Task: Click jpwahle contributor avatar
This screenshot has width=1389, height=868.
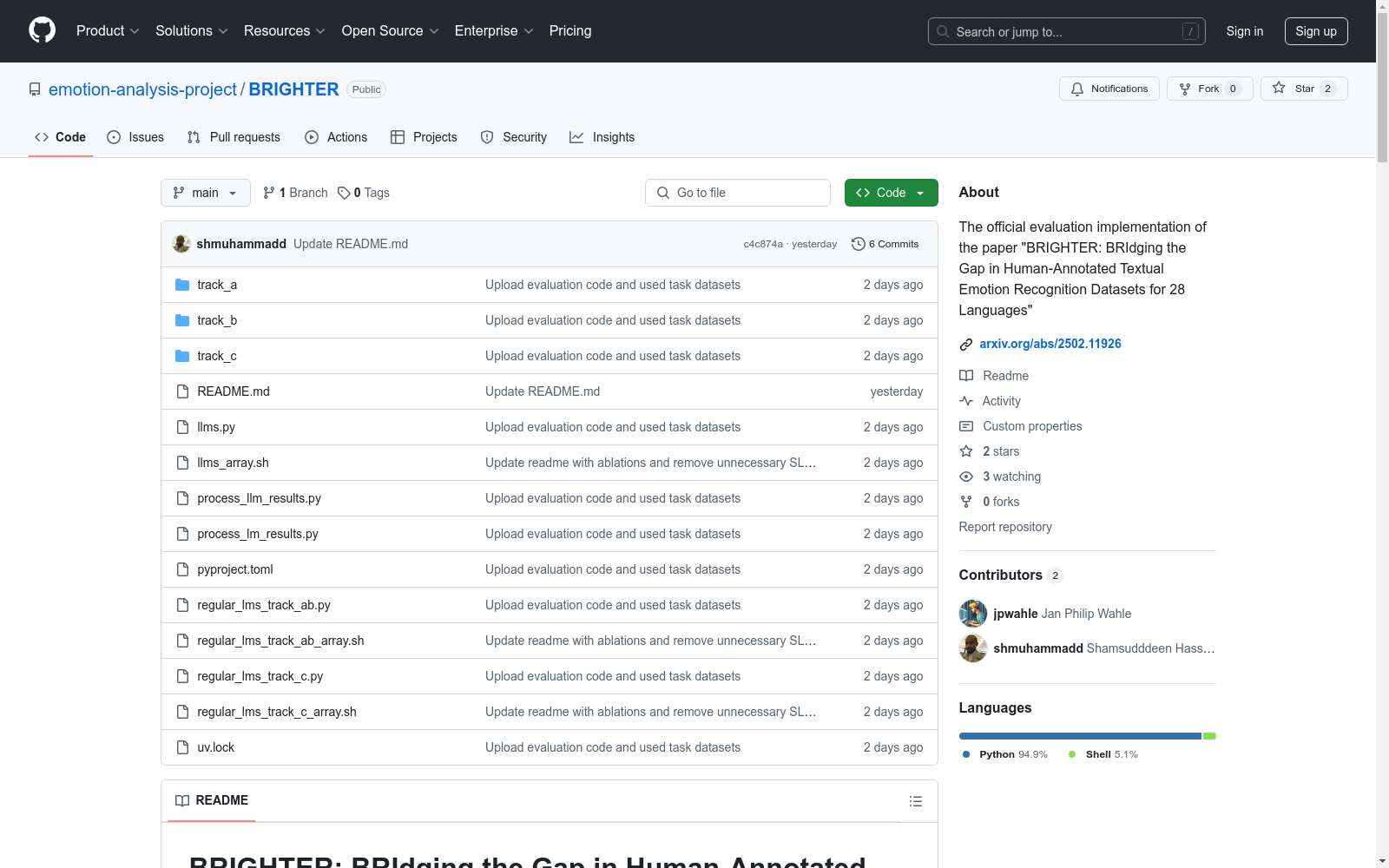Action: tap(973, 614)
